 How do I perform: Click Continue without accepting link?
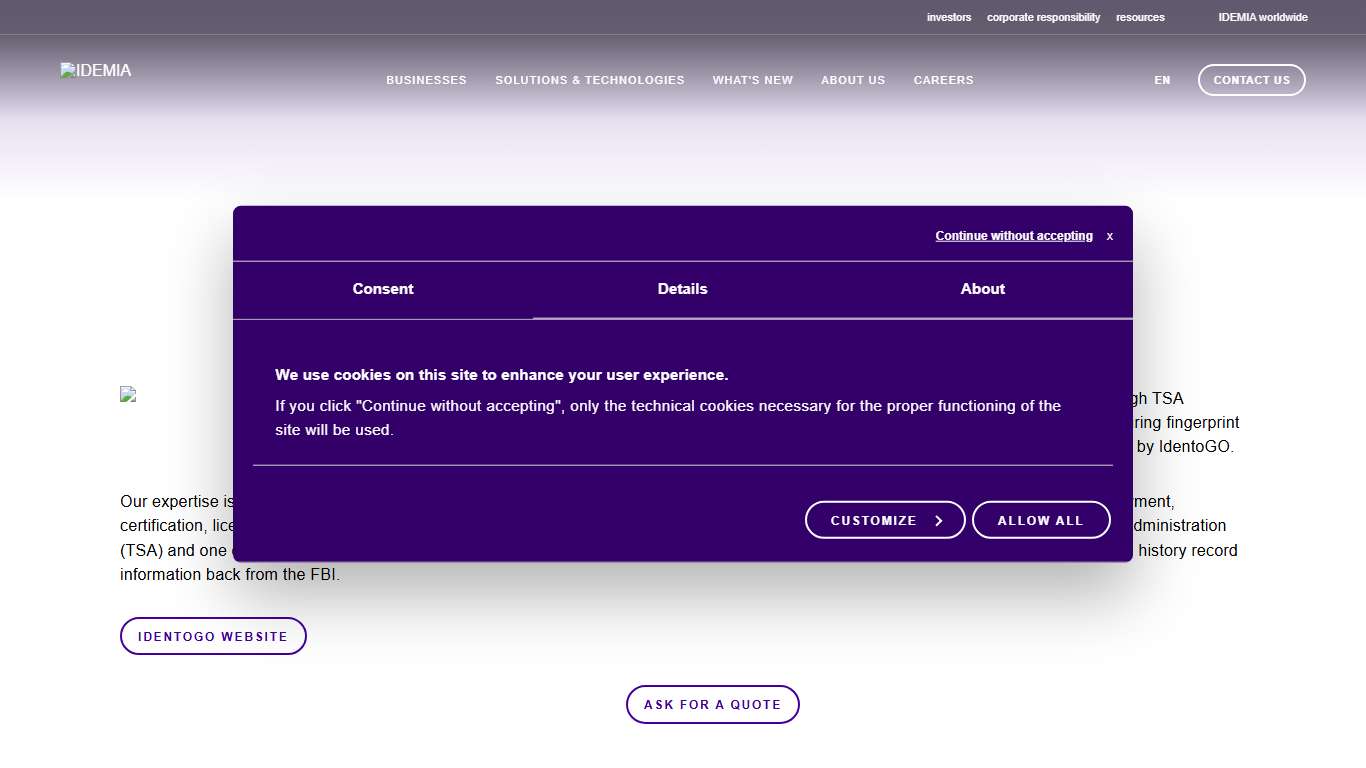1013,236
